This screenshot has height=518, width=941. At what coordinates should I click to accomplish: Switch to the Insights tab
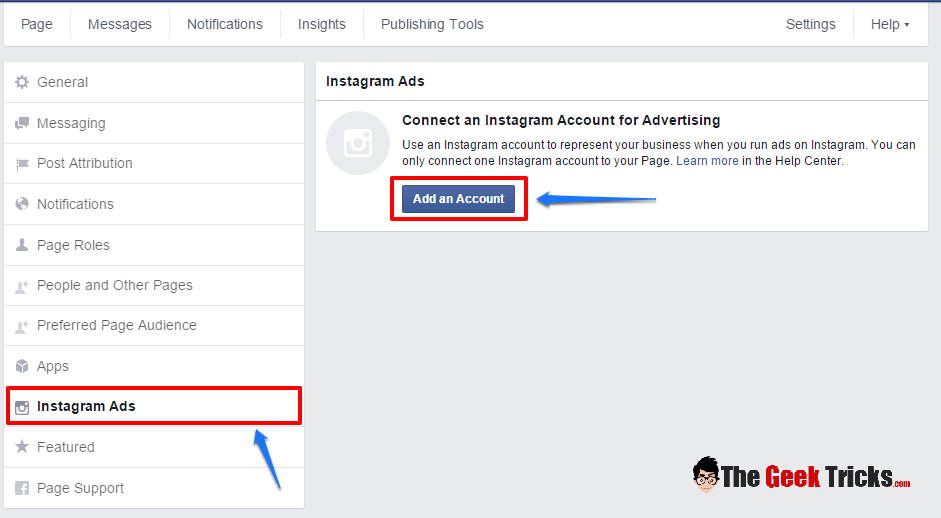click(x=322, y=24)
